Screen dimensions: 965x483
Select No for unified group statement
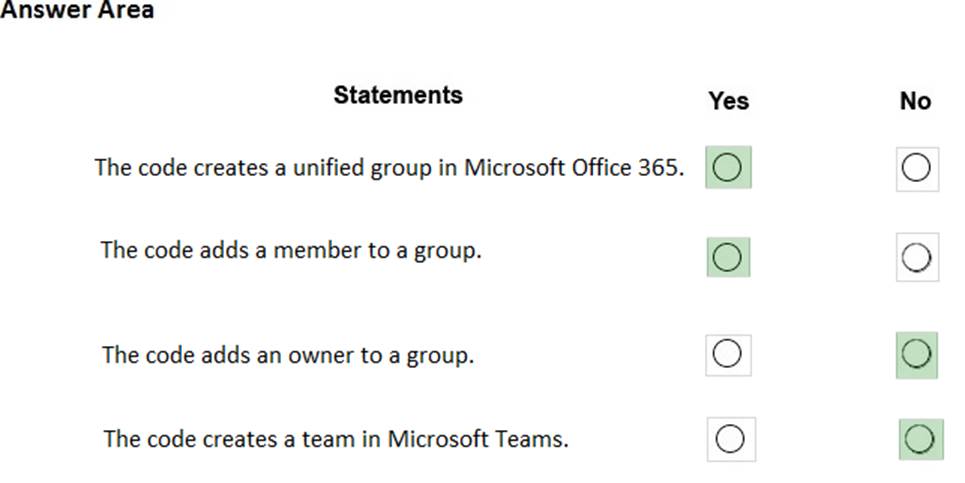coord(916,168)
